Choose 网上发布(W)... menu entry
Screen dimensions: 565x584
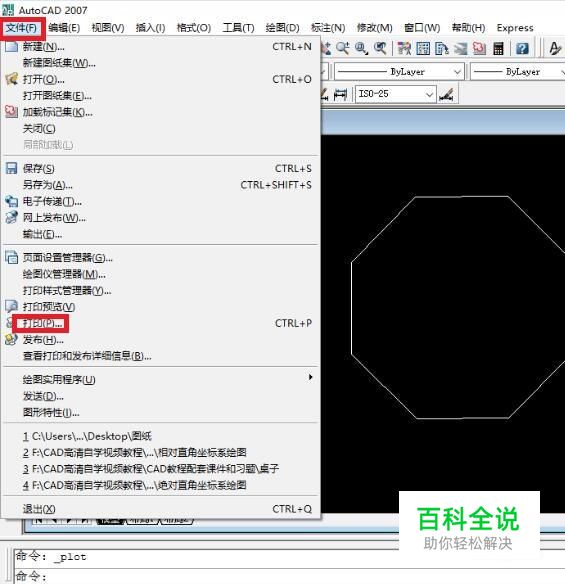(x=159, y=218)
